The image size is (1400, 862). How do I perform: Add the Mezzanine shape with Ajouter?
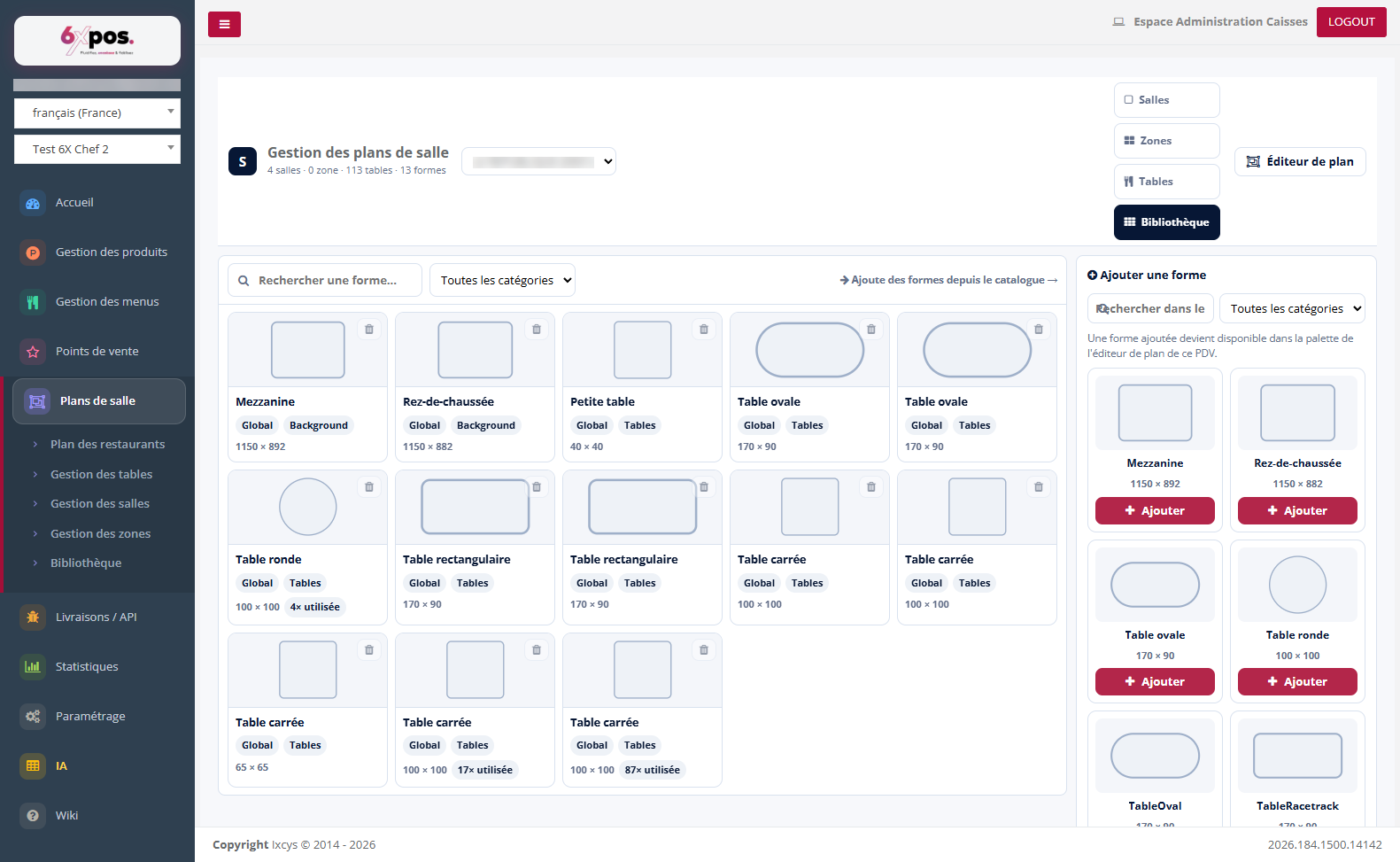pyautogui.click(x=1155, y=511)
